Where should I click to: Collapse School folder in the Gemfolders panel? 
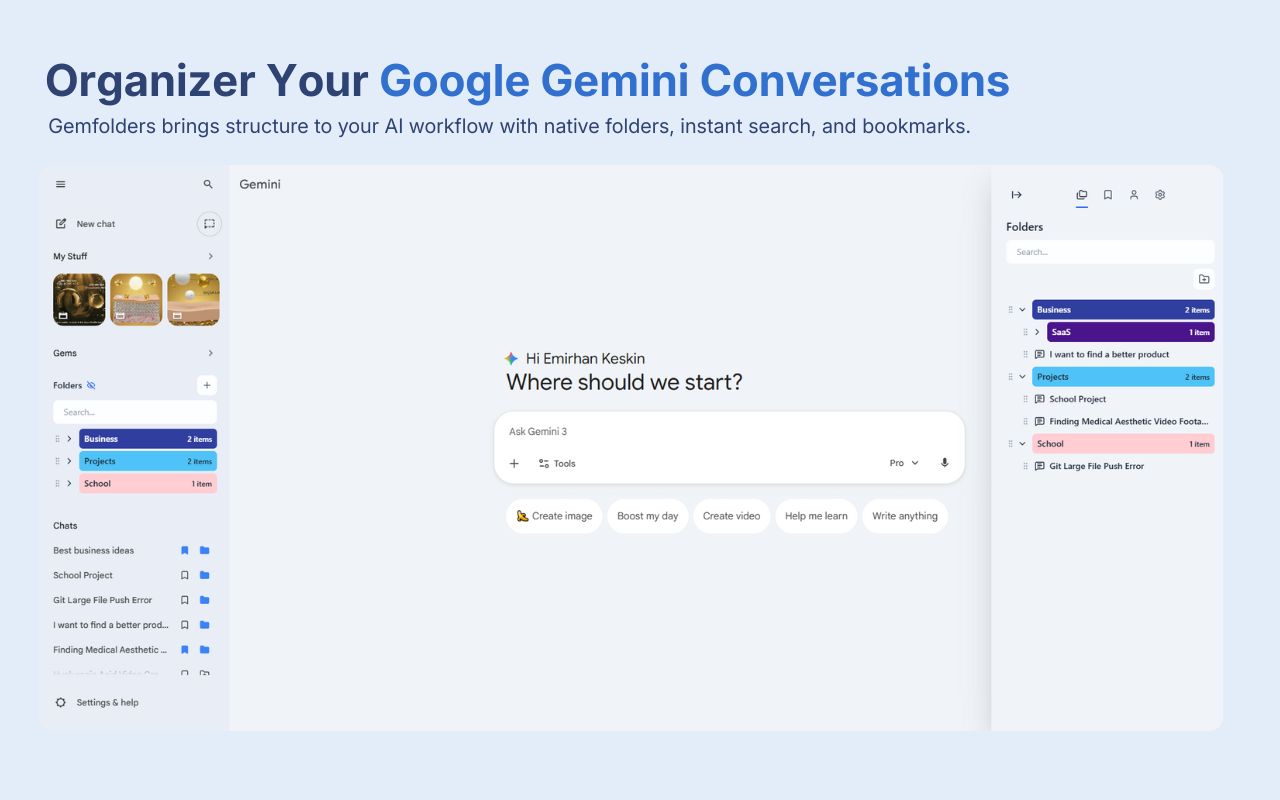click(1022, 444)
